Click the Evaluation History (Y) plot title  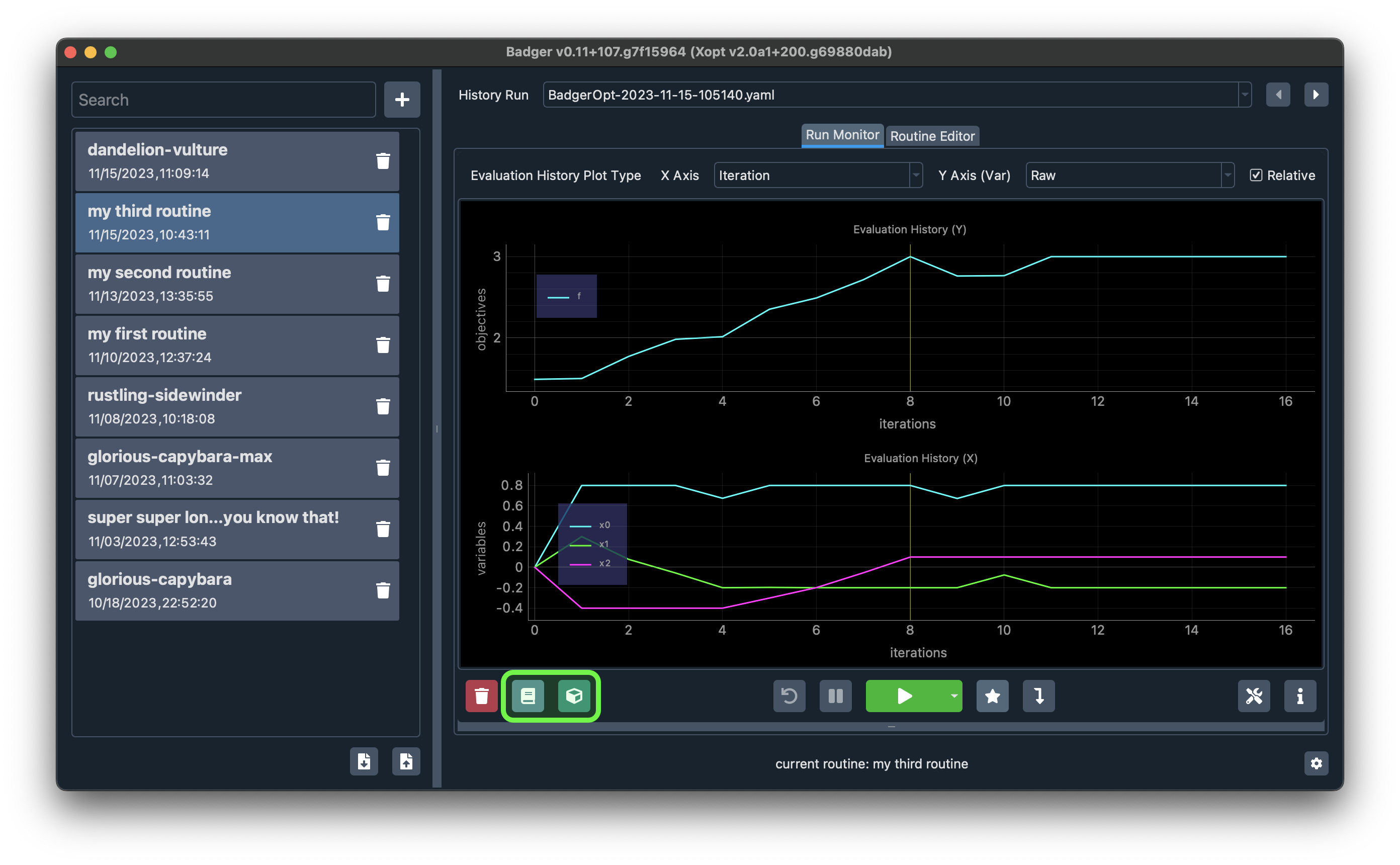click(x=909, y=229)
